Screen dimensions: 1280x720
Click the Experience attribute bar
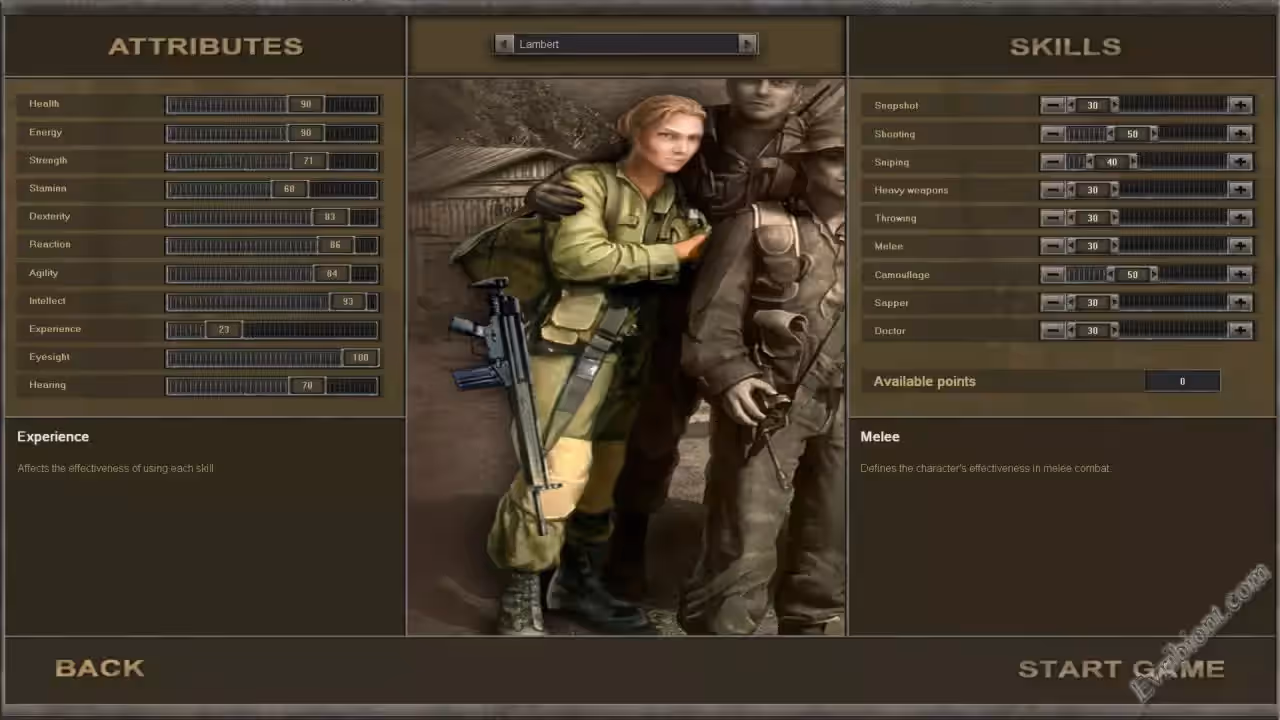pyautogui.click(x=272, y=329)
